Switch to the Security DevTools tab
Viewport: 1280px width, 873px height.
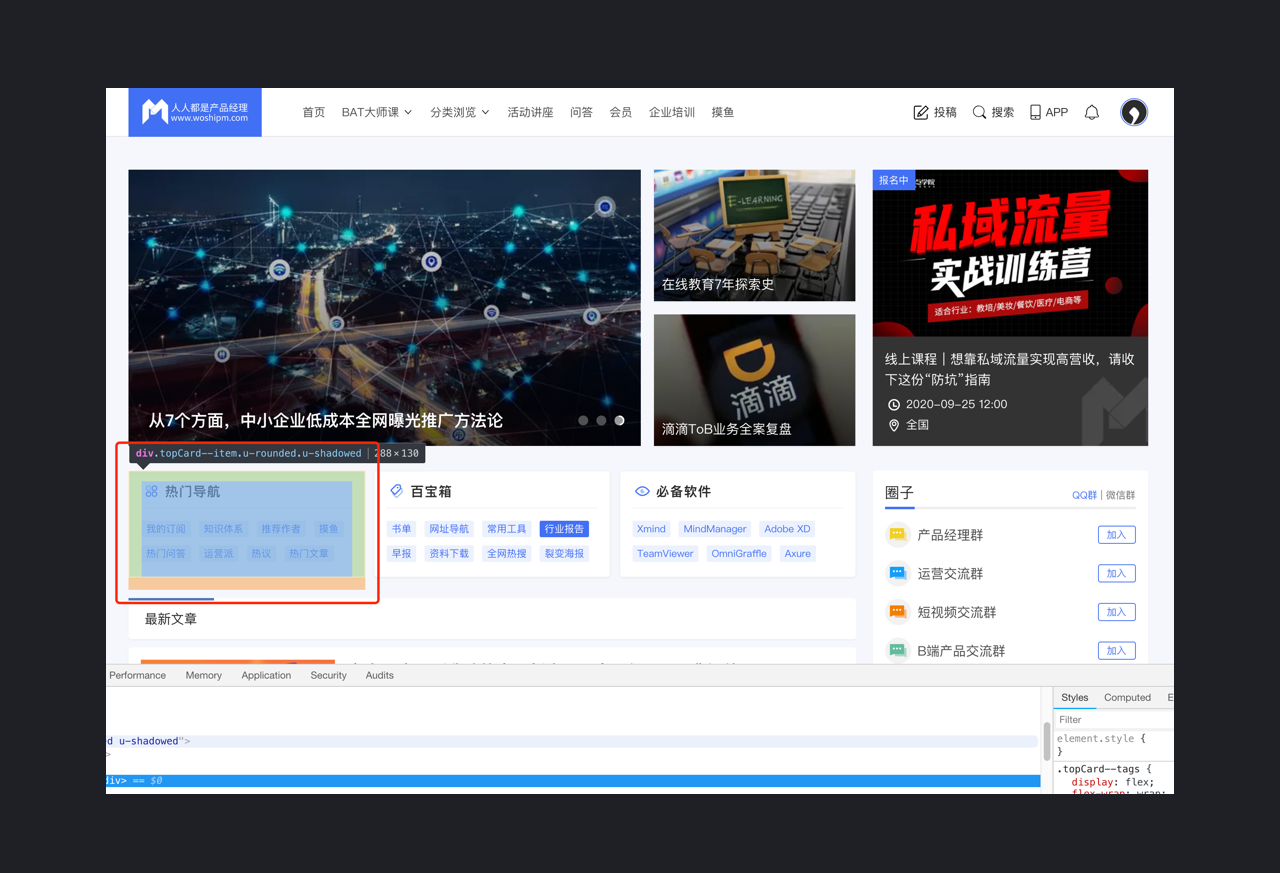(x=328, y=675)
